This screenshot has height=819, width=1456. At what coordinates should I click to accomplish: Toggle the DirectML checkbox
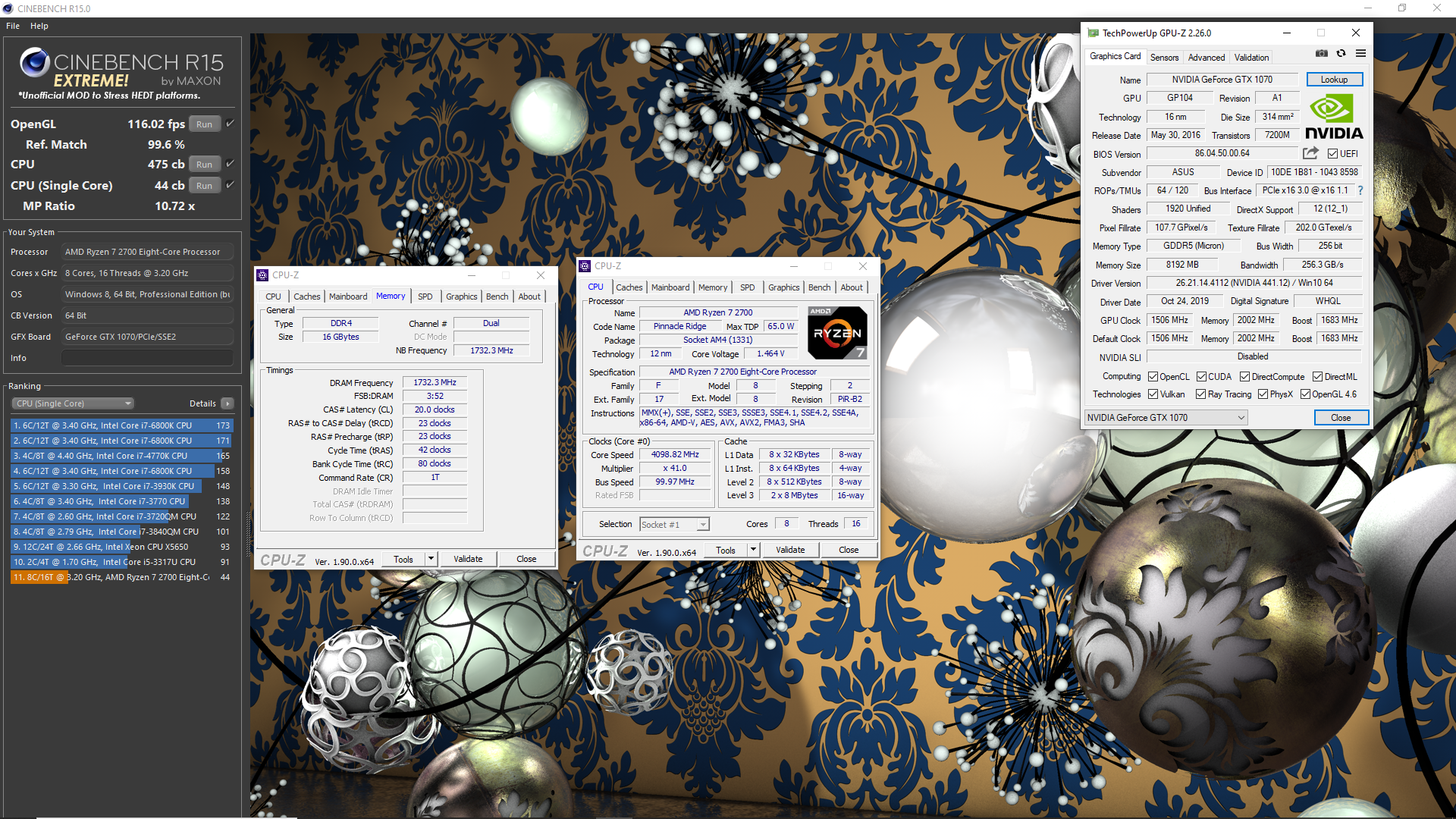1317,377
